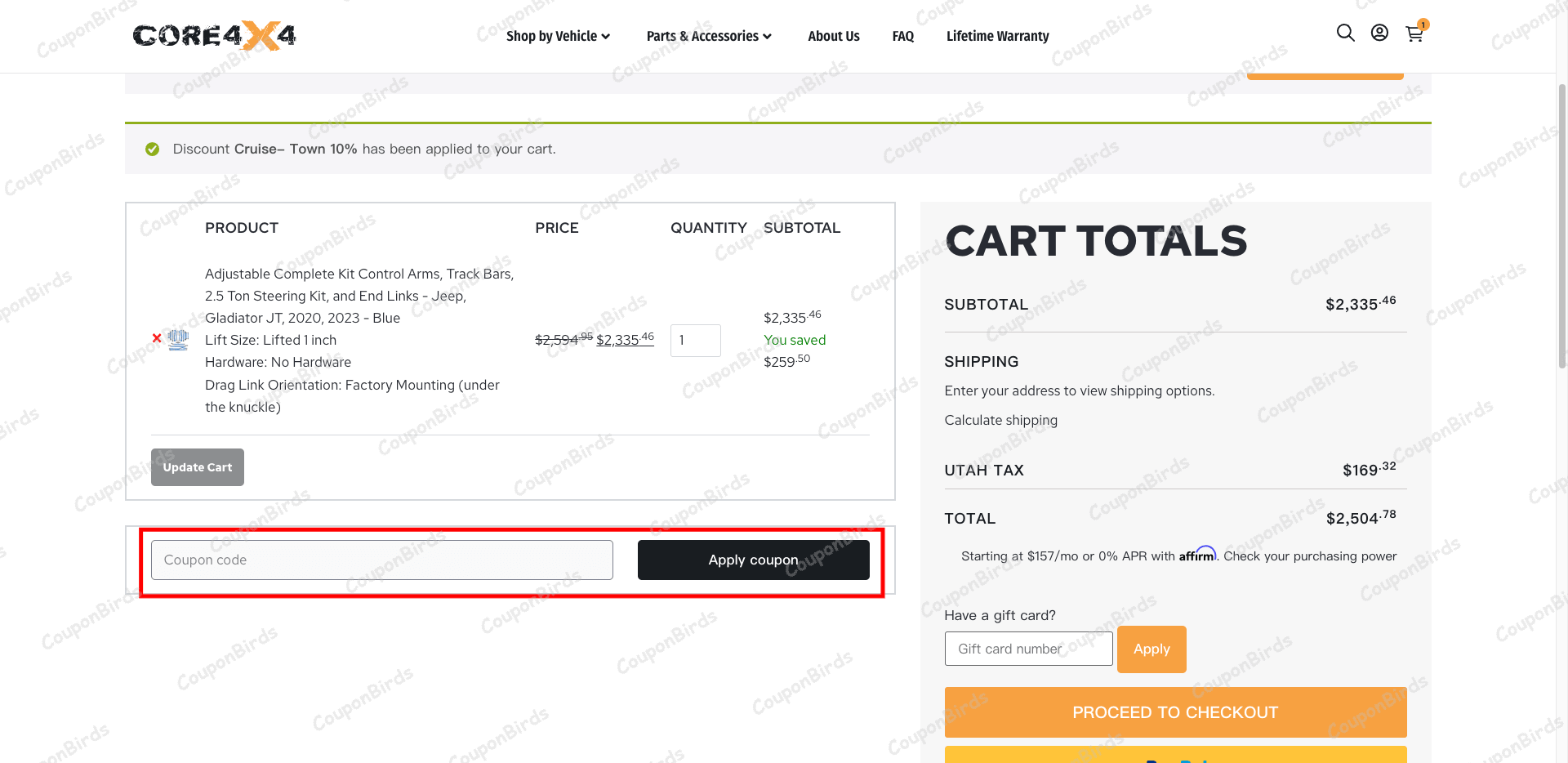This screenshot has width=1568, height=763.
Task: Click the Calculate shipping link
Action: pyautogui.click(x=1000, y=420)
